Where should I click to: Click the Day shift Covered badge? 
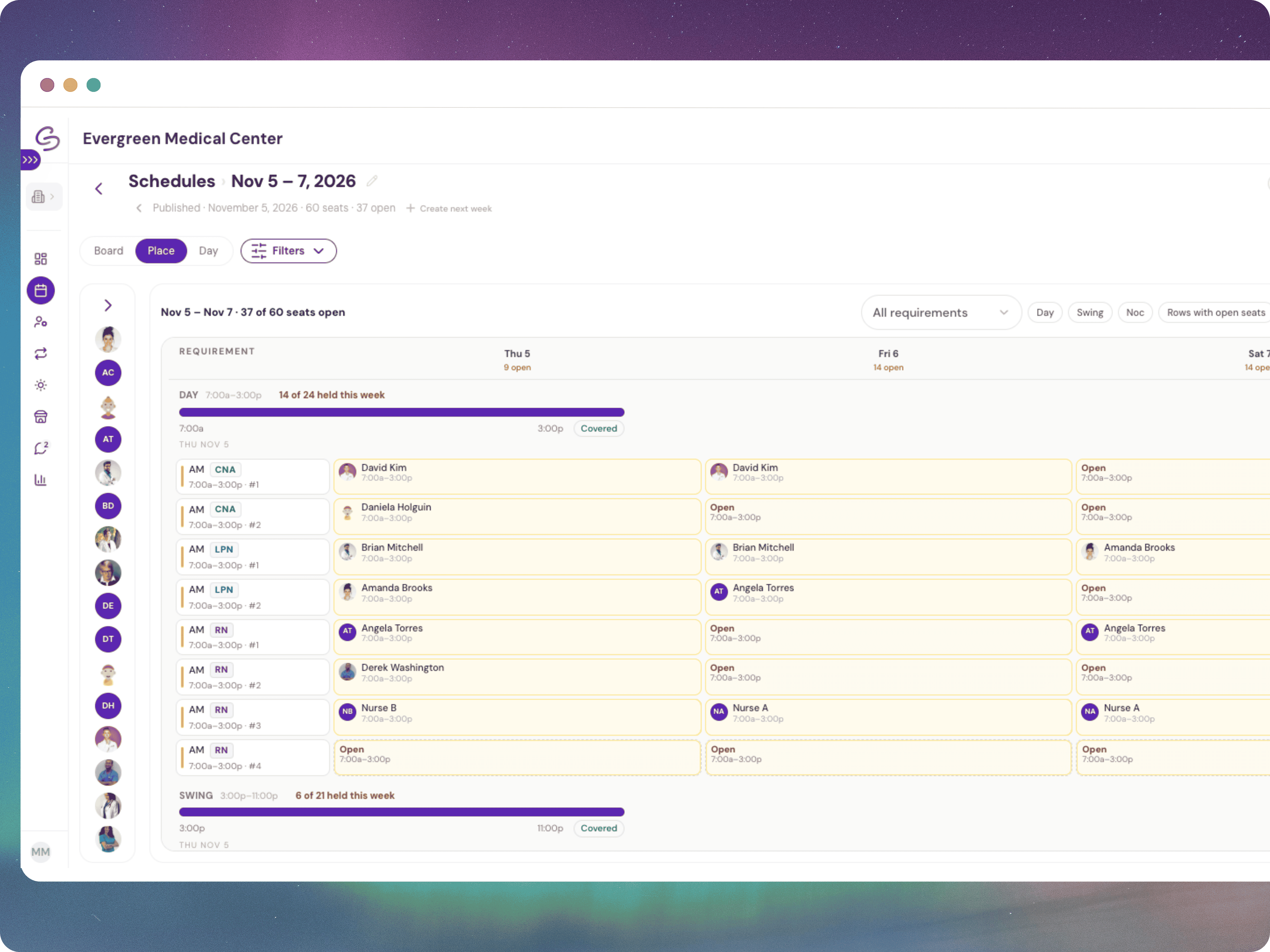599,428
